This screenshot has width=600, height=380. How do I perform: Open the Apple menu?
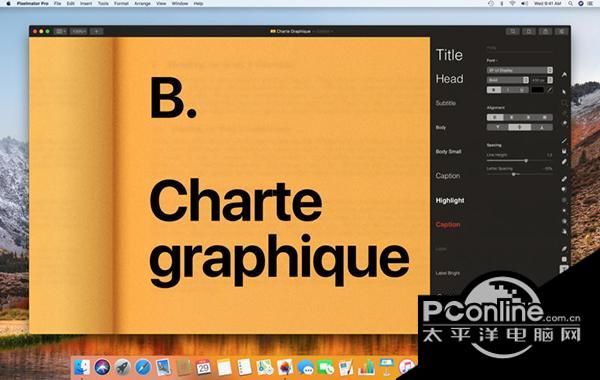click(x=8, y=3)
